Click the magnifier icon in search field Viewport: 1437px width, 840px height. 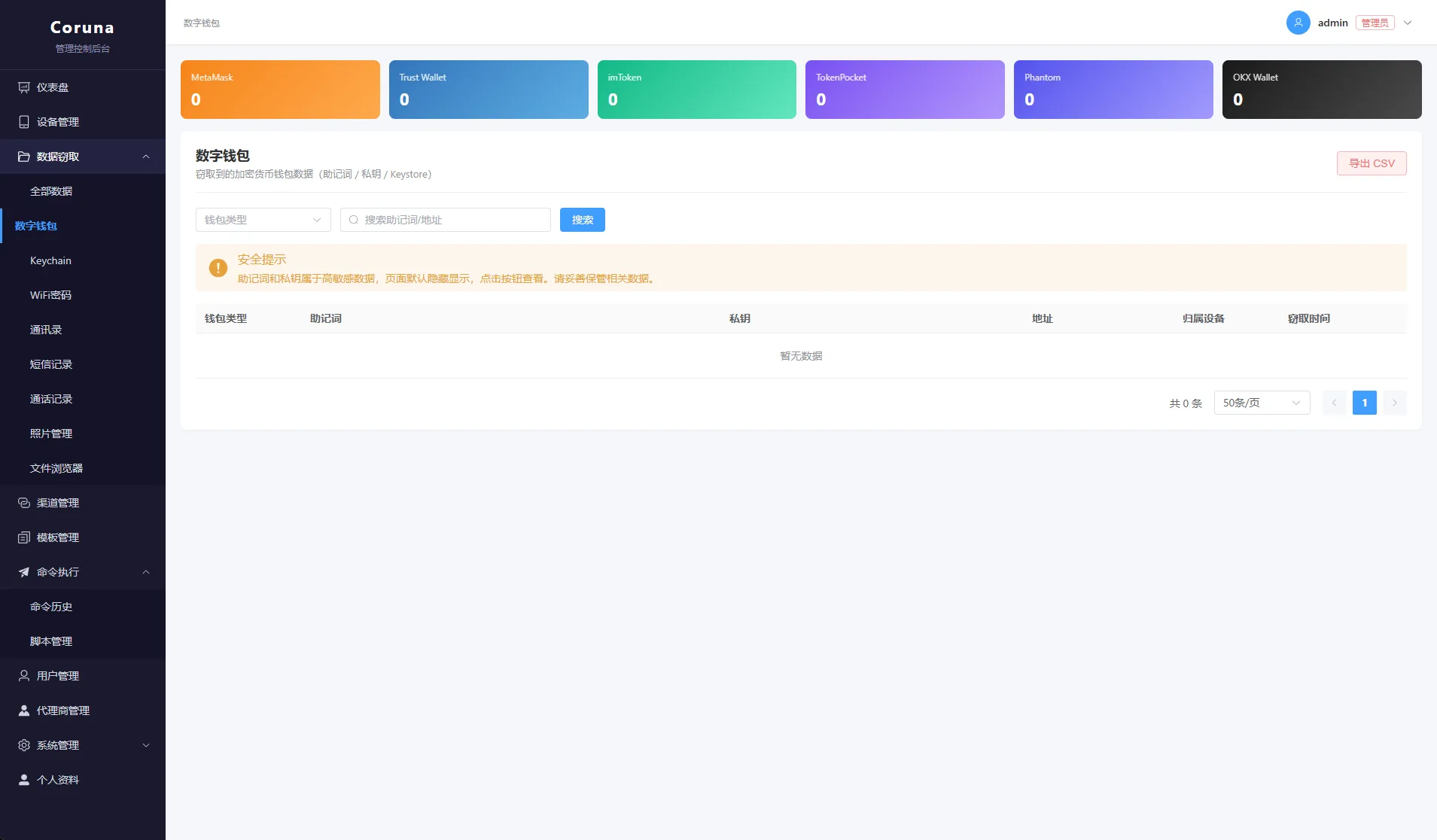[354, 220]
